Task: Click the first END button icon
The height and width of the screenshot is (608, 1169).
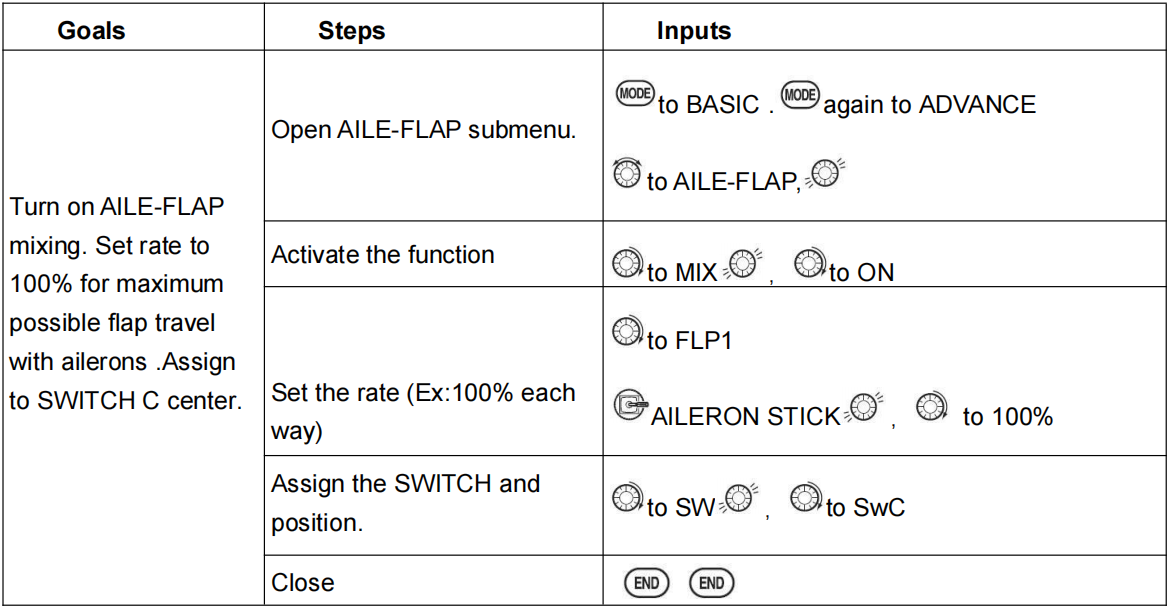Action: tap(646, 583)
